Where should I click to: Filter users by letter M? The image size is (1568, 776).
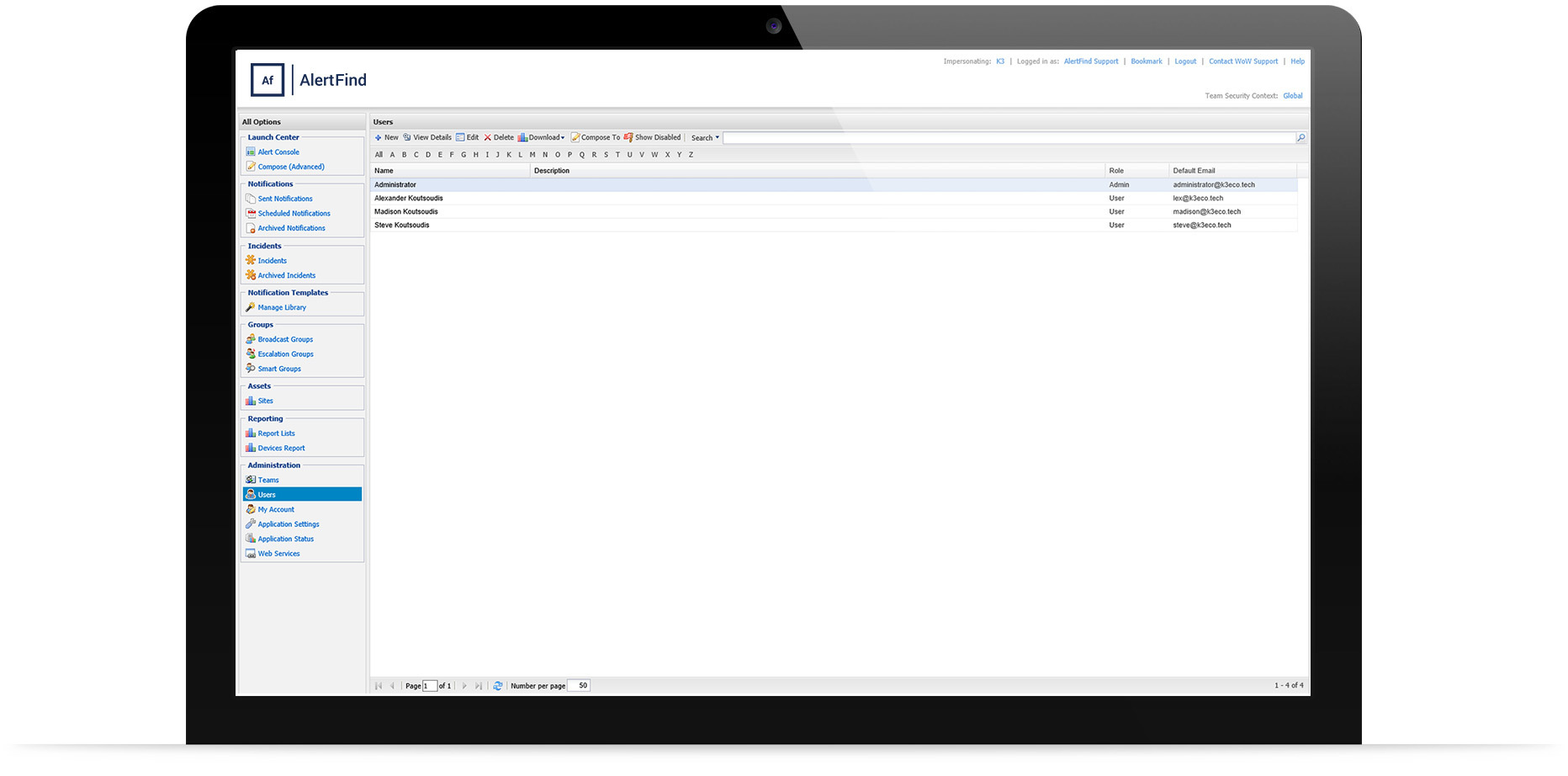532,155
